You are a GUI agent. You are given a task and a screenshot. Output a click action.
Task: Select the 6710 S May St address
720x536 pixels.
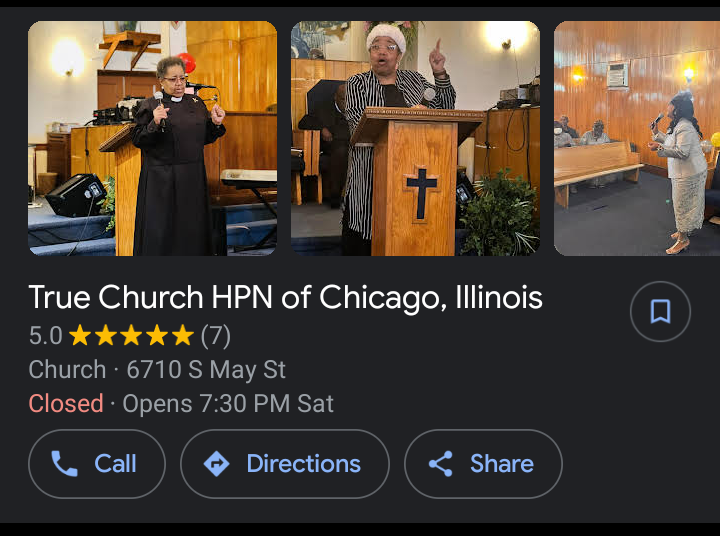pos(206,370)
